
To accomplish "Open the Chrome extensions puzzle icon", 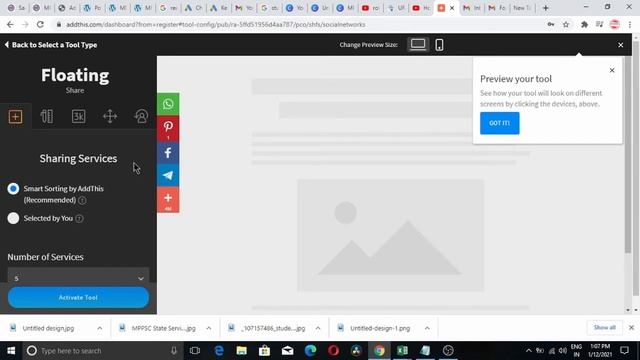I will (584, 24).
